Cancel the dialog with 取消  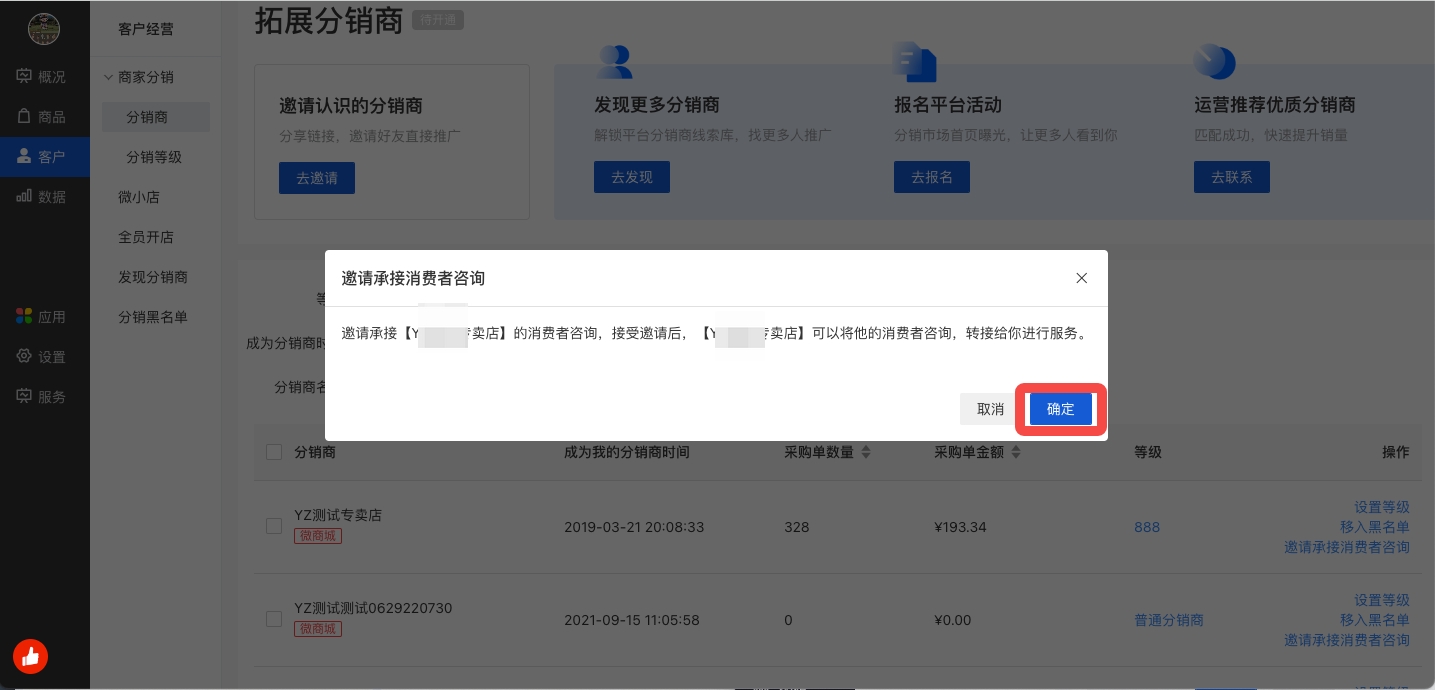[x=990, y=409]
